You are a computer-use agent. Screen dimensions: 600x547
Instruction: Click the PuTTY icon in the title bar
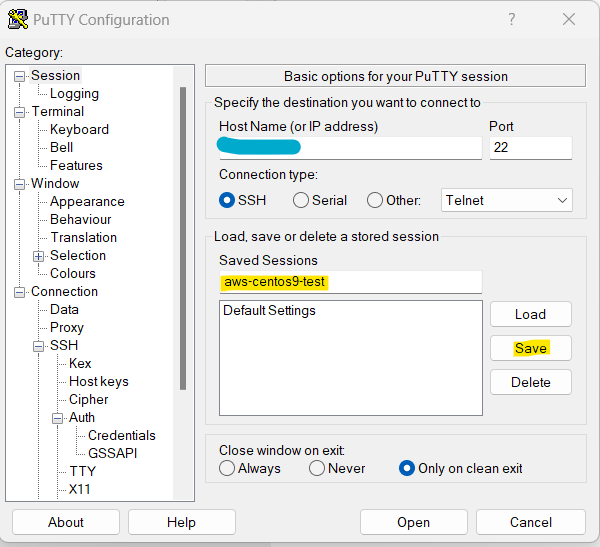(x=17, y=19)
